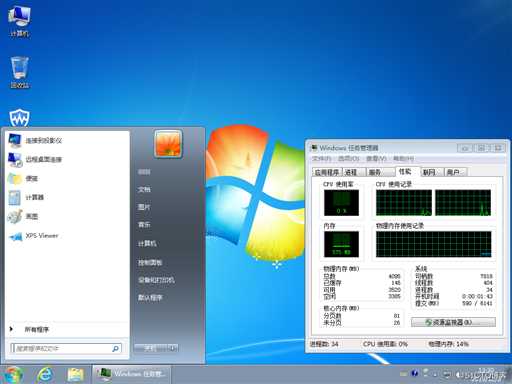Click status bar text 进程数: 34

(324, 344)
